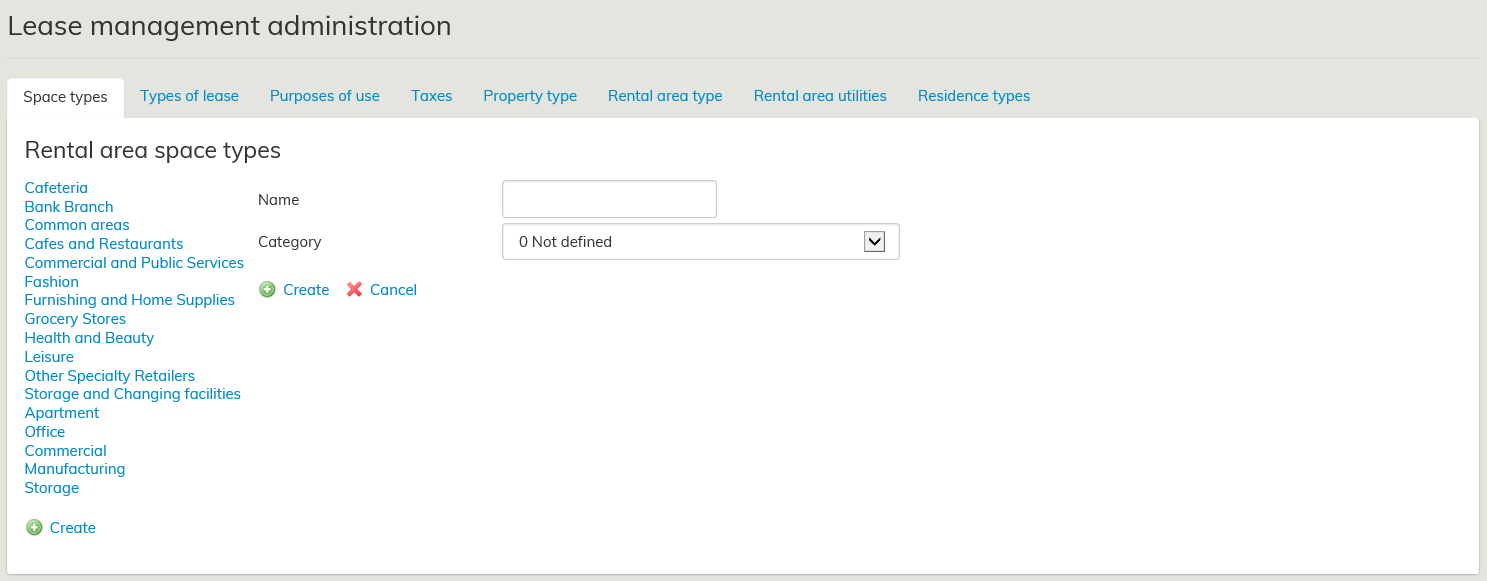This screenshot has width=1487, height=581.
Task: Click the green plus icon below the space types list
Action: pyautogui.click(x=34, y=528)
